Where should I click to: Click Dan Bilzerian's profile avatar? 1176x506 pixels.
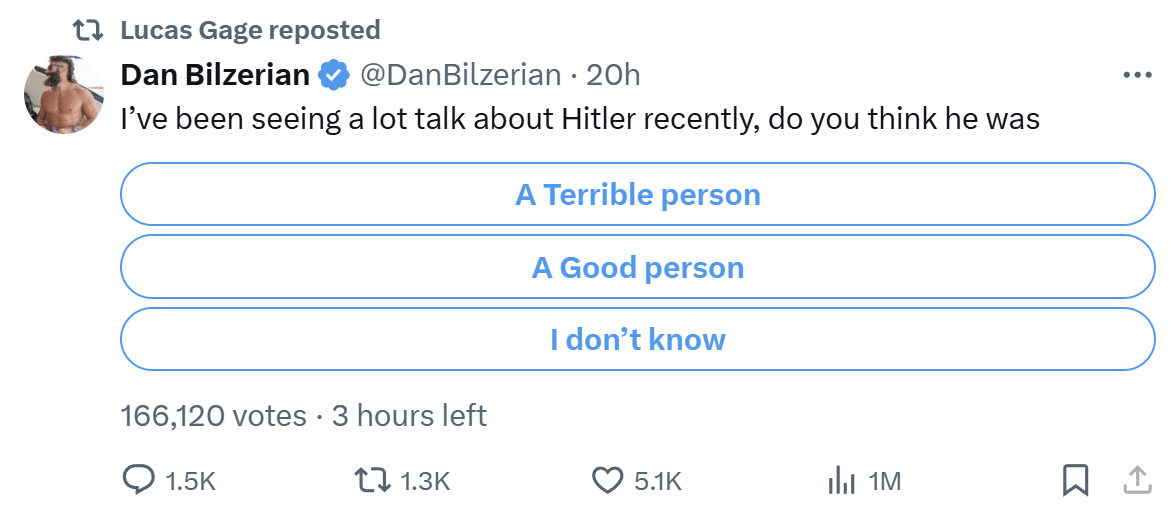(64, 94)
